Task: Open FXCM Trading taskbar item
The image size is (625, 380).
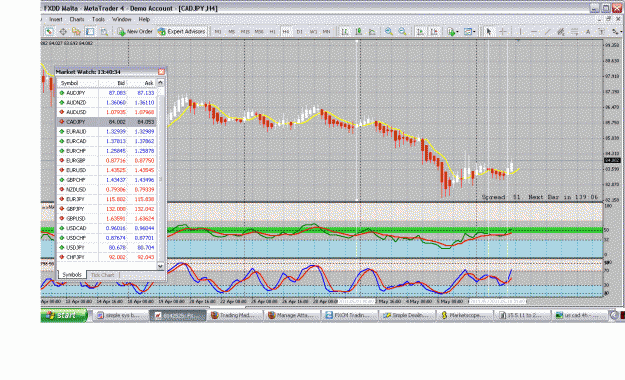Action: 349,315
